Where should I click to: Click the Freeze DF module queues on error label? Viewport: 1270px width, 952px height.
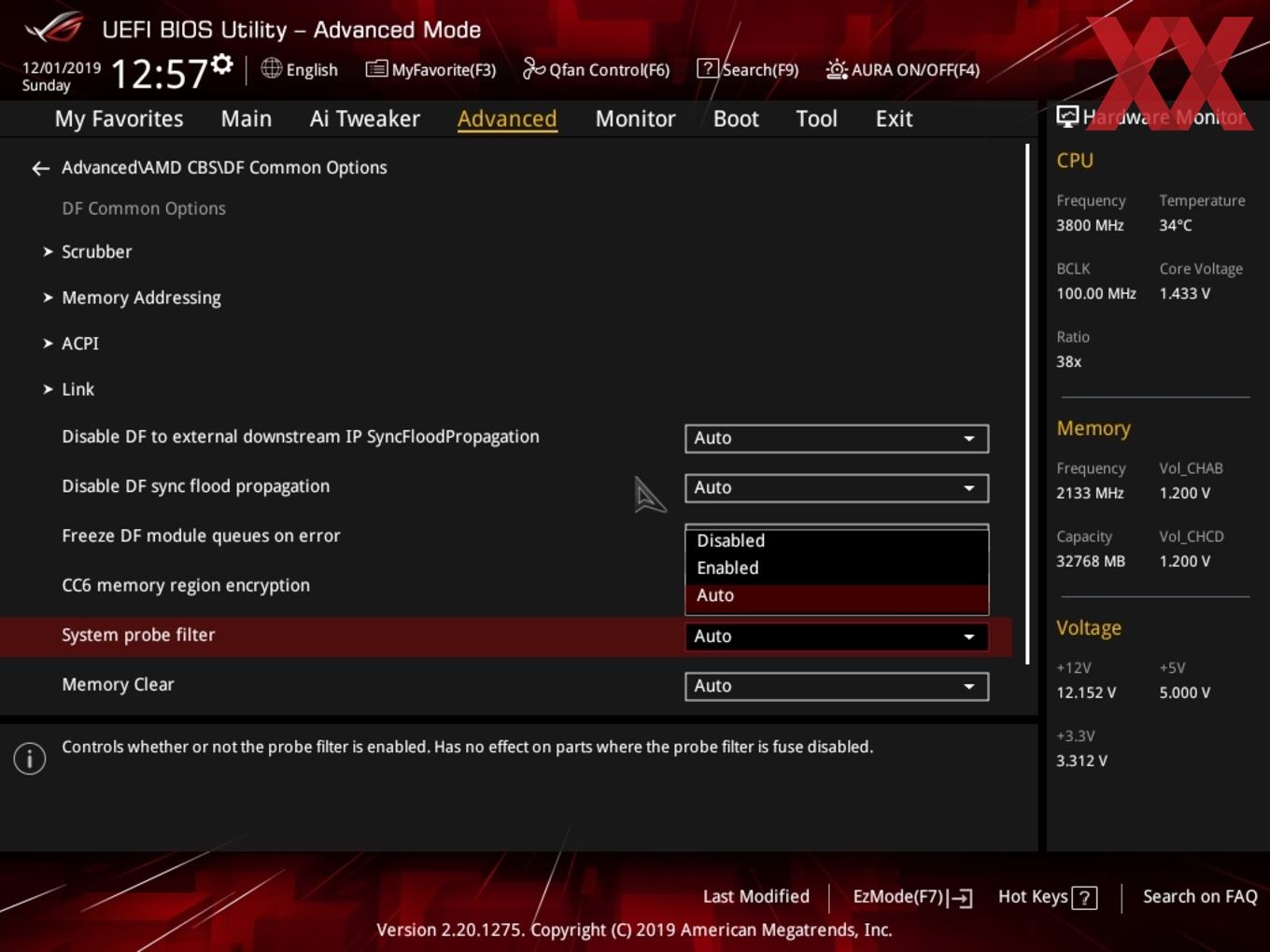(x=201, y=537)
